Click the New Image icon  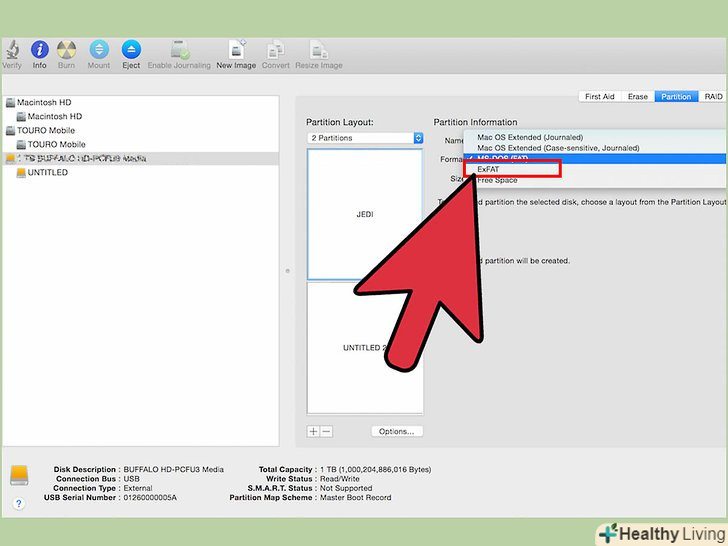[x=237, y=50]
